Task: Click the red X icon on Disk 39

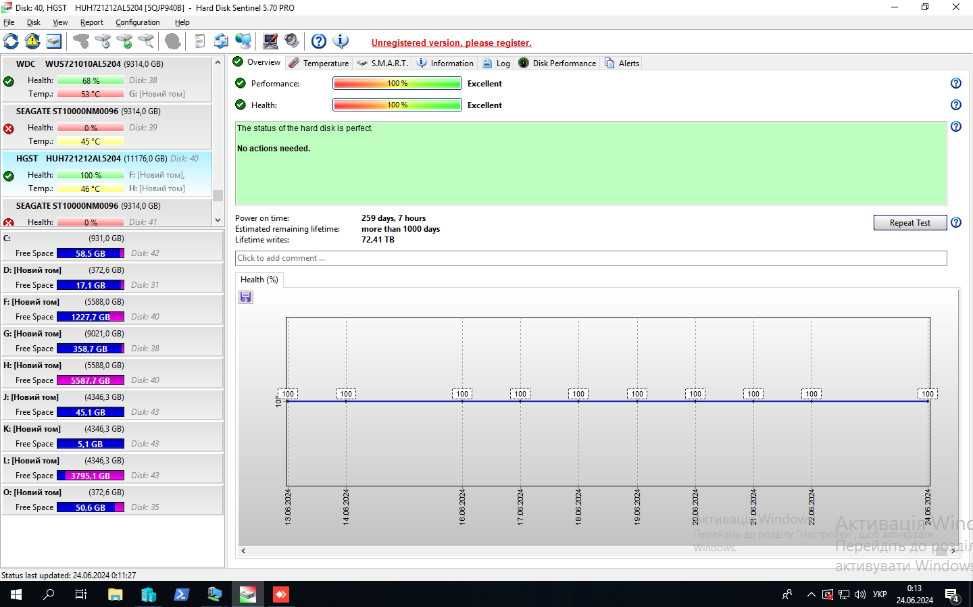Action: point(9,129)
